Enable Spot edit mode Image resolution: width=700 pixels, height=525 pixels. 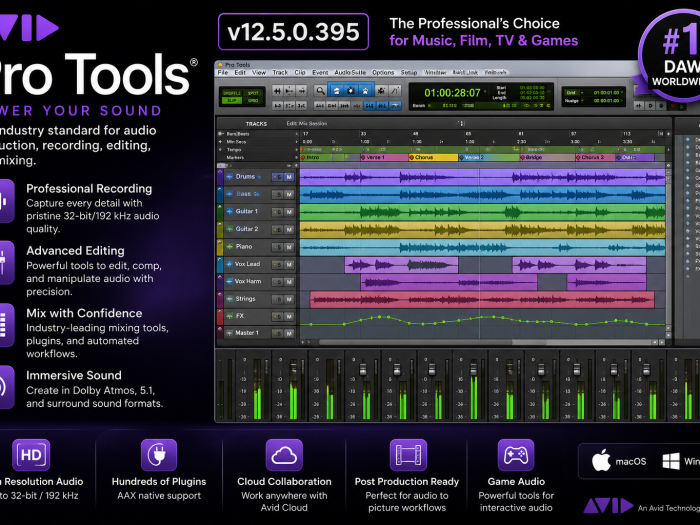pyautogui.click(x=253, y=93)
